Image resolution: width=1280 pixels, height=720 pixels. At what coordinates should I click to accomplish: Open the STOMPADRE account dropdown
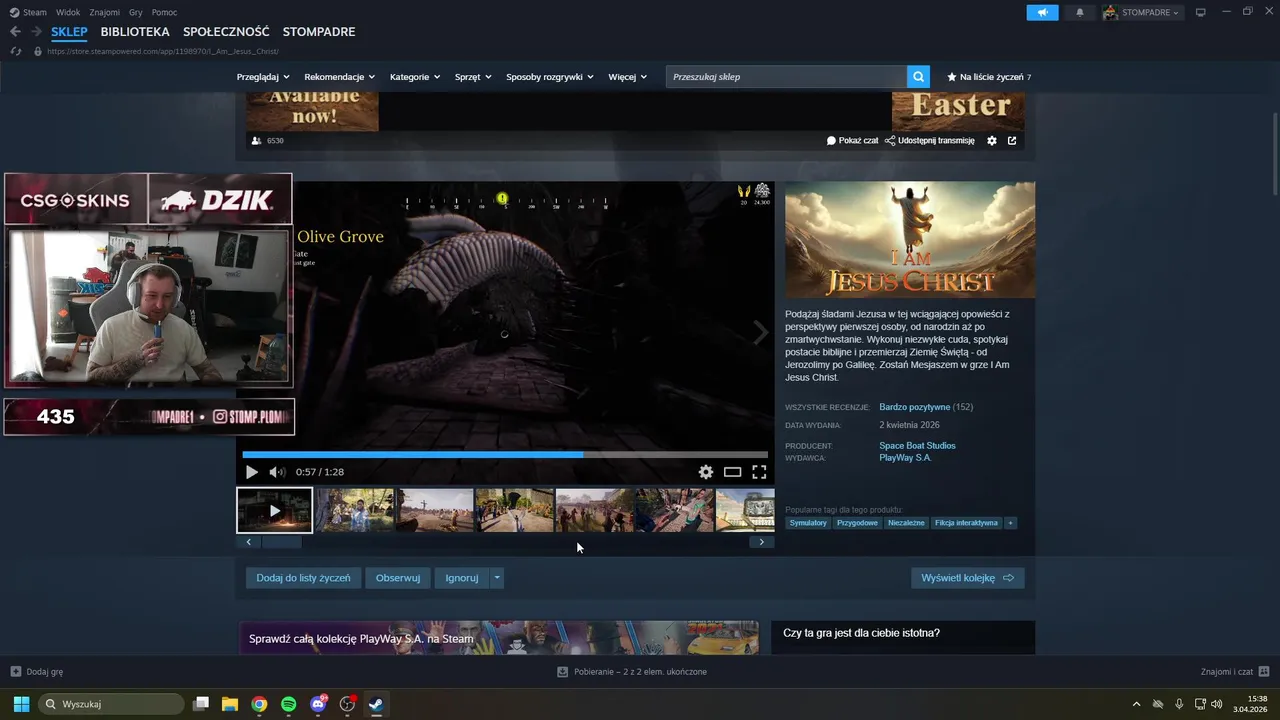[x=1141, y=12]
